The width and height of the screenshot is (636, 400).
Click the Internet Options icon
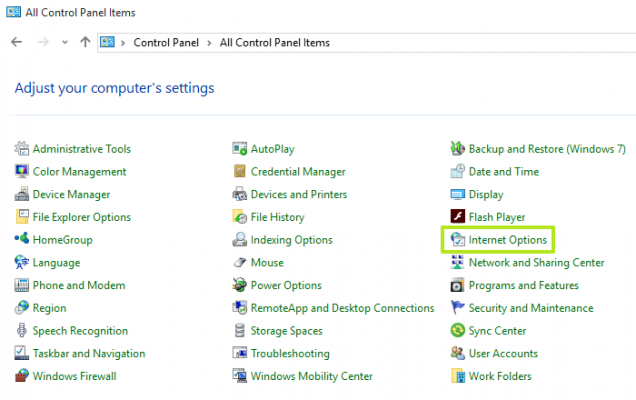coord(458,240)
